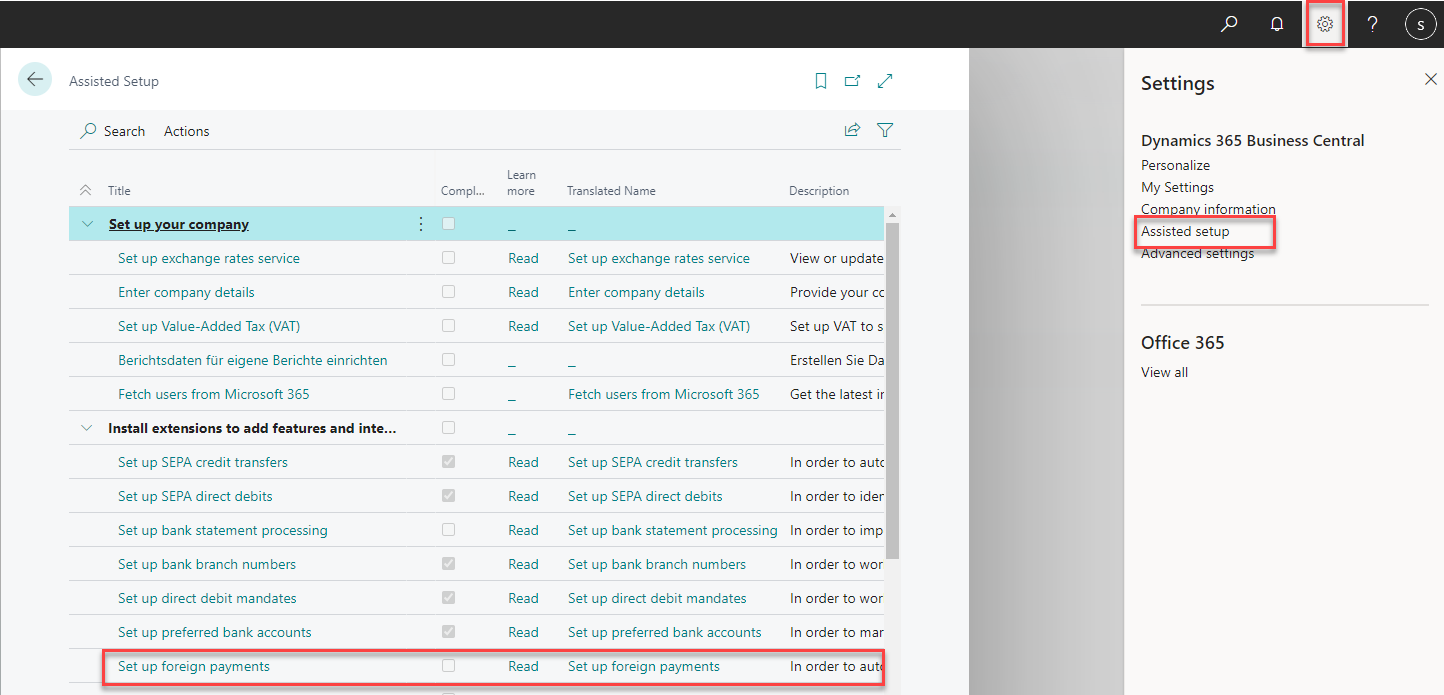The image size is (1444, 695).
Task: Bookmark the Assisted Setup page
Action: click(820, 80)
